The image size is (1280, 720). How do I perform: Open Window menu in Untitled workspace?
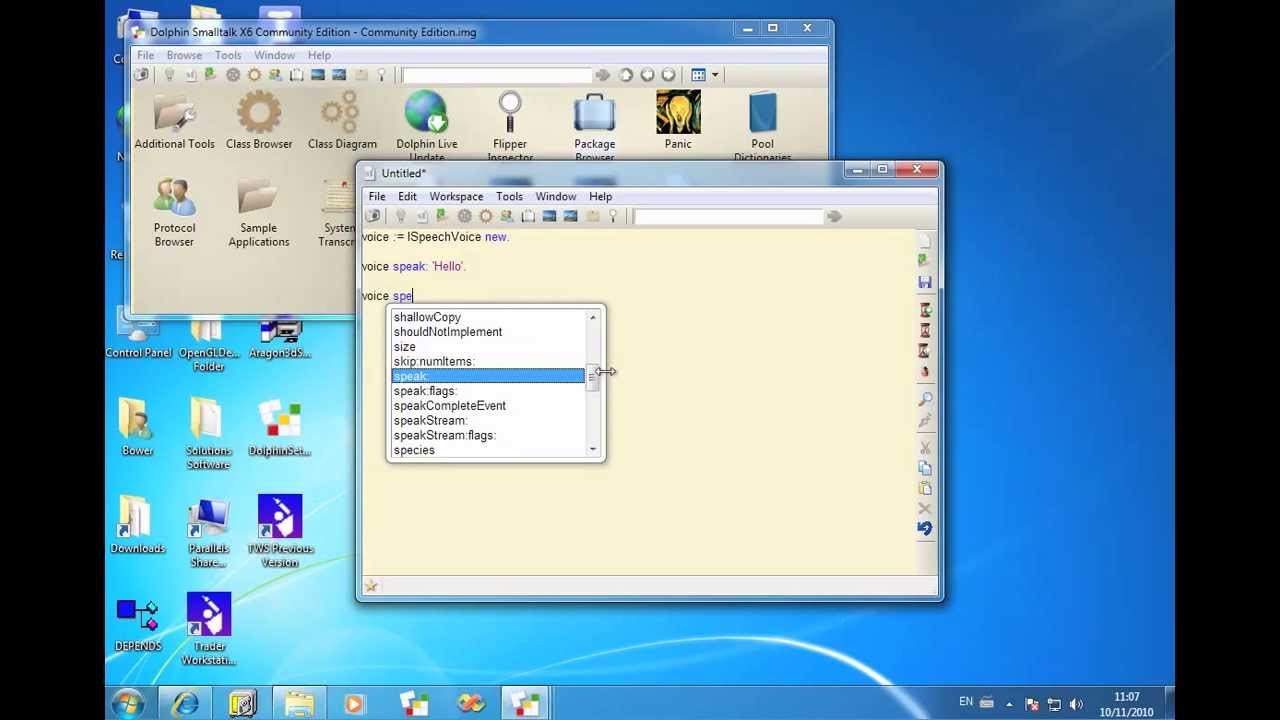click(x=555, y=196)
